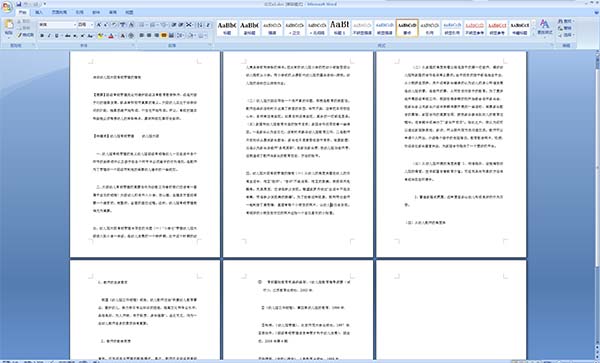This screenshot has width=600, height=363.
Task: Toggle Bold formatting
Action: coord(42,36)
